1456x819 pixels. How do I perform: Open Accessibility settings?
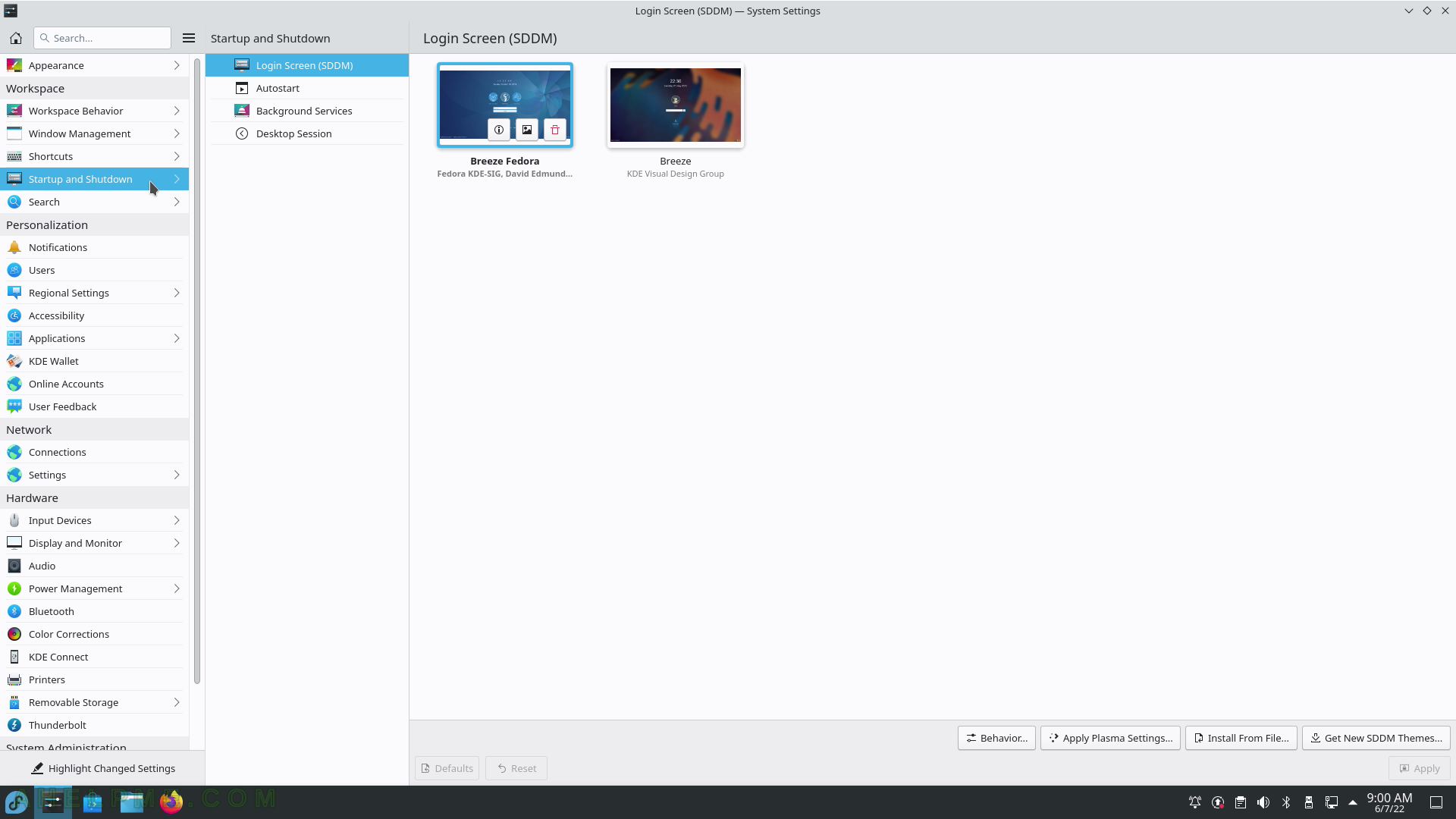point(94,315)
